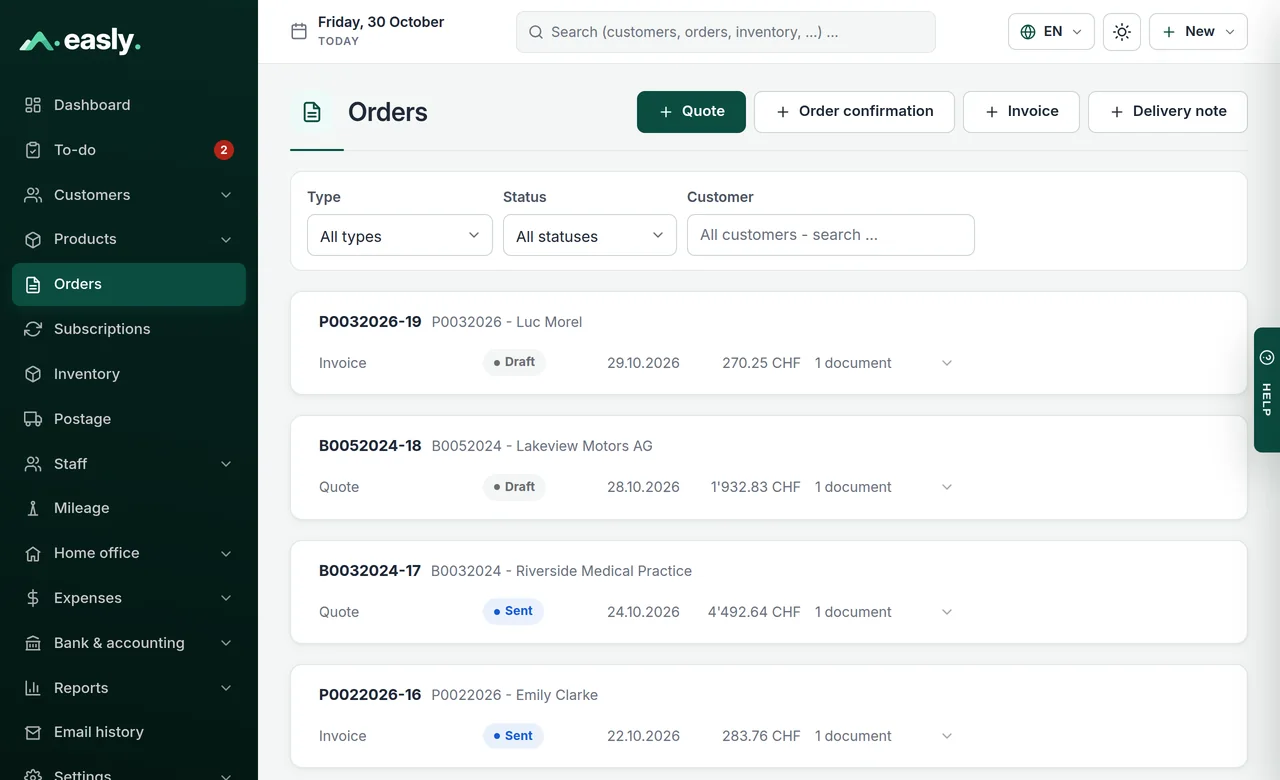The image size is (1280, 780).
Task: Click the Expenses dollar icon
Action: click(x=33, y=598)
